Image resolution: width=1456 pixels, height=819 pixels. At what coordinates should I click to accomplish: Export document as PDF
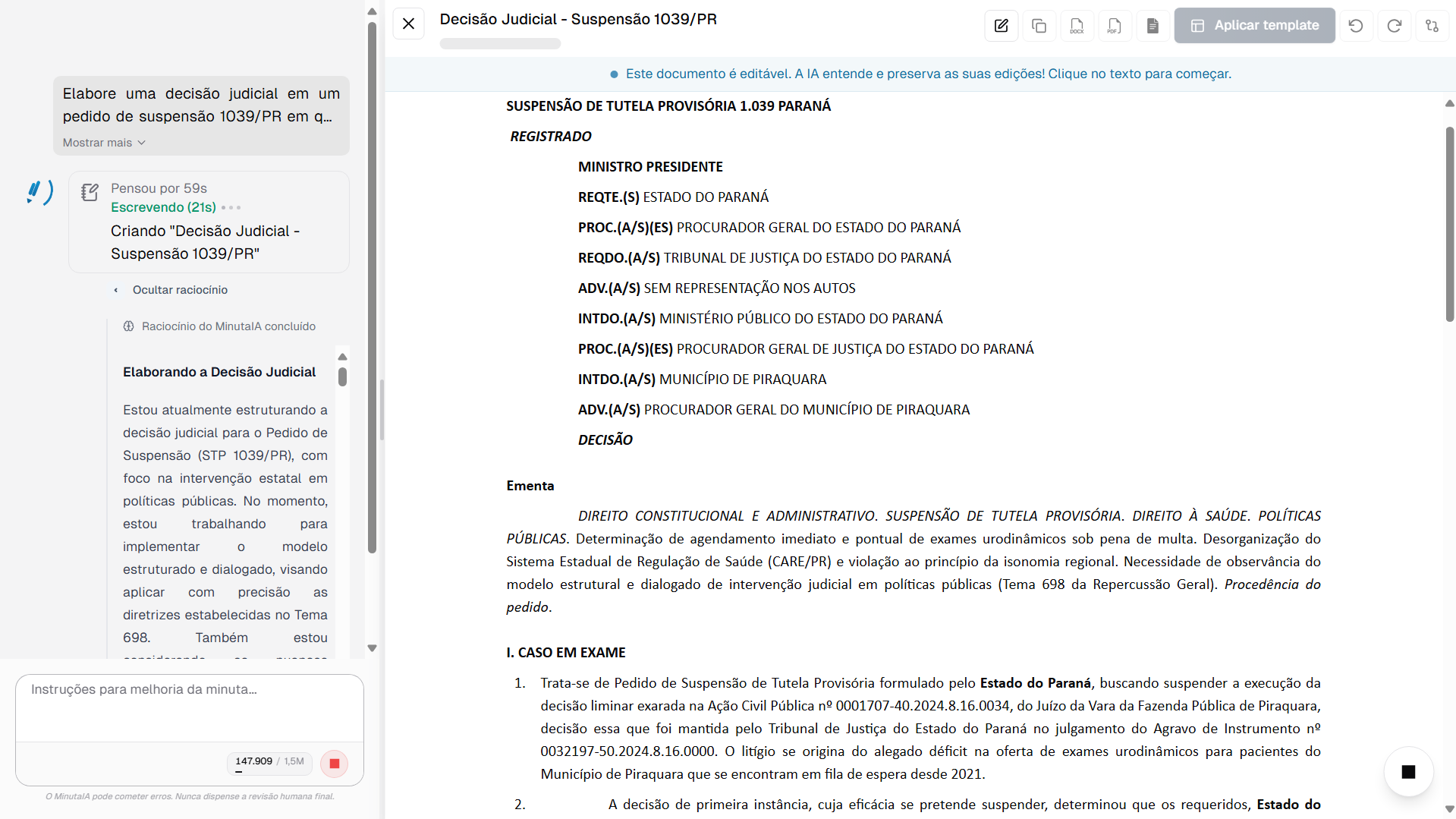pyautogui.click(x=1115, y=26)
